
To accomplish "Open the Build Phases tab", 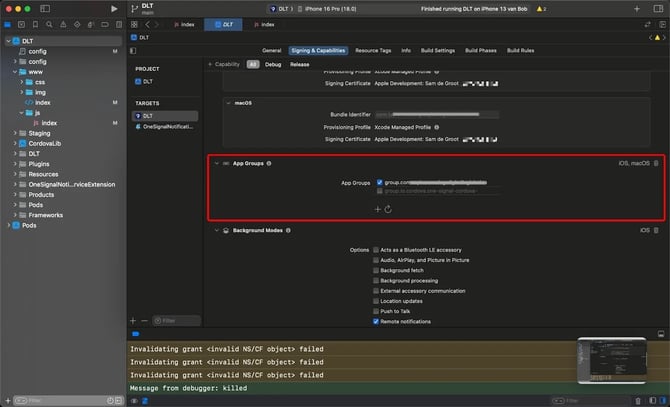I will tap(482, 50).
